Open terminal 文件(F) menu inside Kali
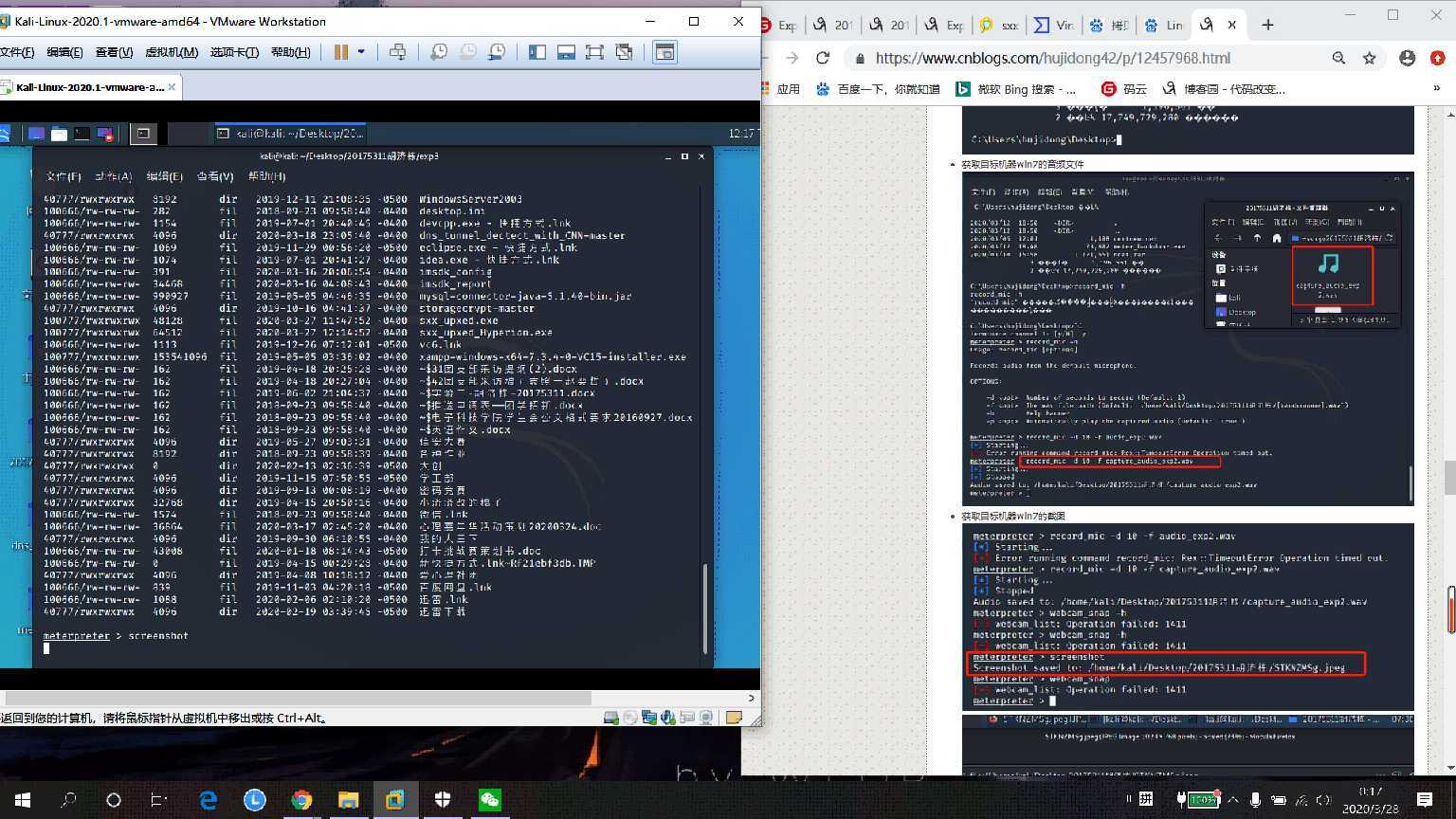 pyautogui.click(x=64, y=176)
